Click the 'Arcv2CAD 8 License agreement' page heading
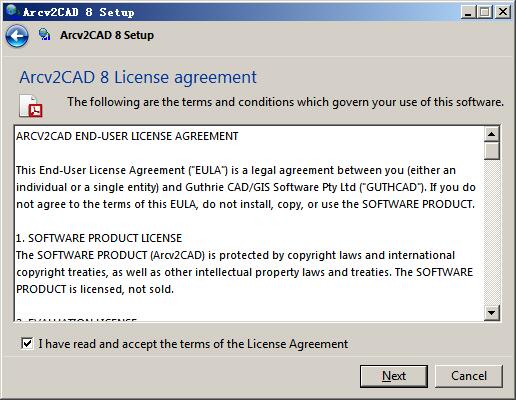This screenshot has width=516, height=400. tap(138, 77)
